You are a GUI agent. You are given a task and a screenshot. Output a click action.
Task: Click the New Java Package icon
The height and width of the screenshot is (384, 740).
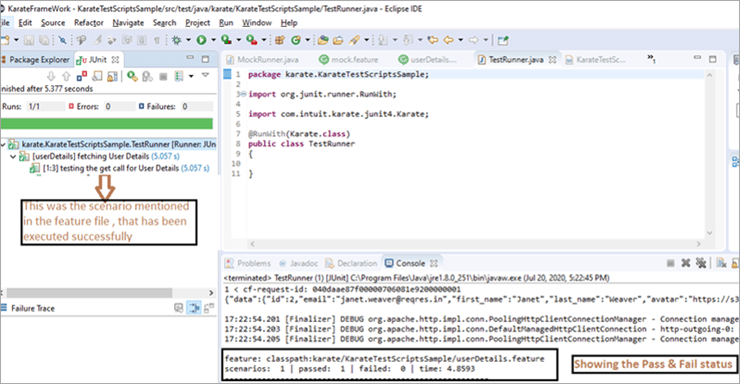(x=280, y=40)
